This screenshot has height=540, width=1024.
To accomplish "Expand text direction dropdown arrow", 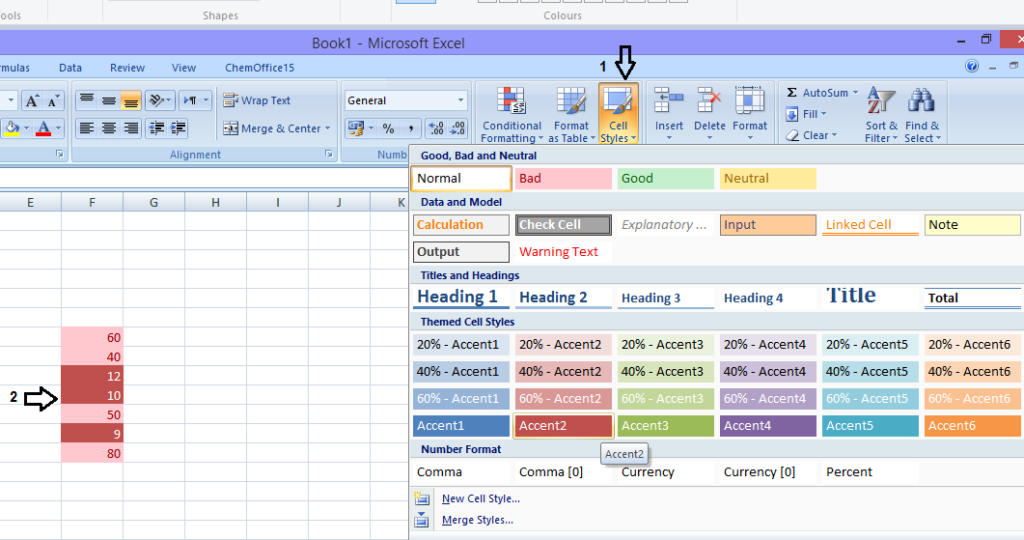I will 206,100.
